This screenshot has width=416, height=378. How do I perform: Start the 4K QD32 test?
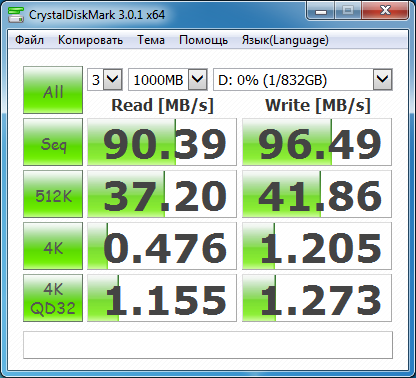pyautogui.click(x=53, y=298)
